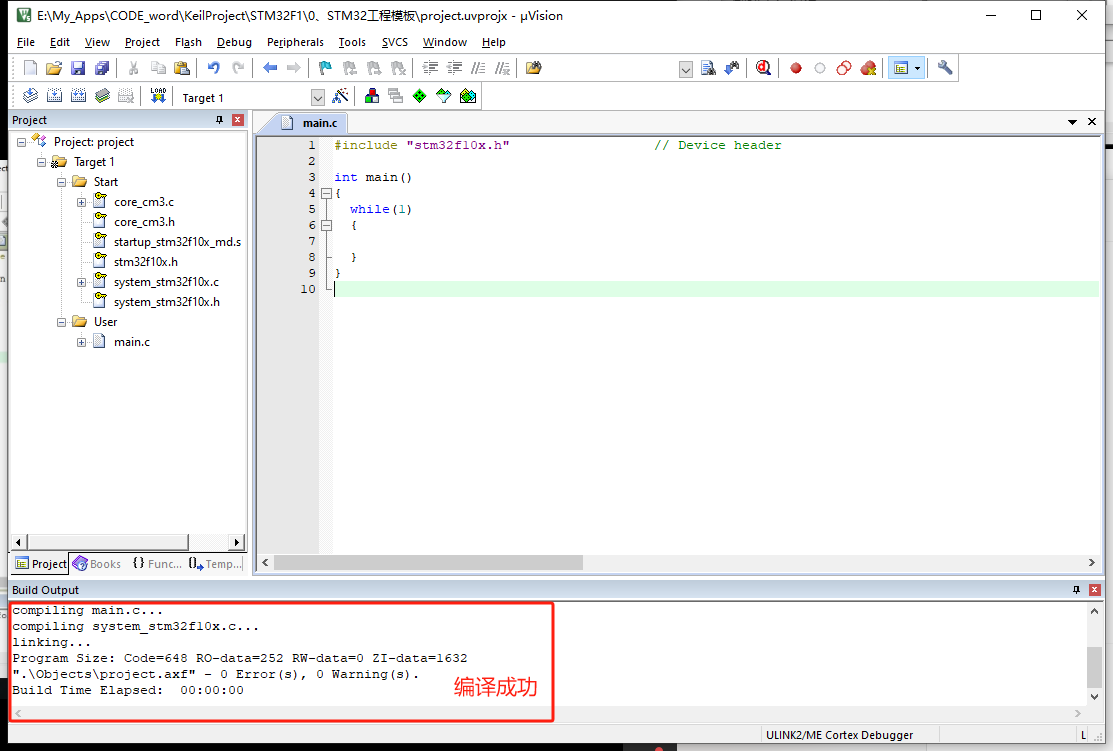Viewport: 1113px width, 751px height.
Task: Switch to the Functions panel tab
Action: (x=157, y=564)
